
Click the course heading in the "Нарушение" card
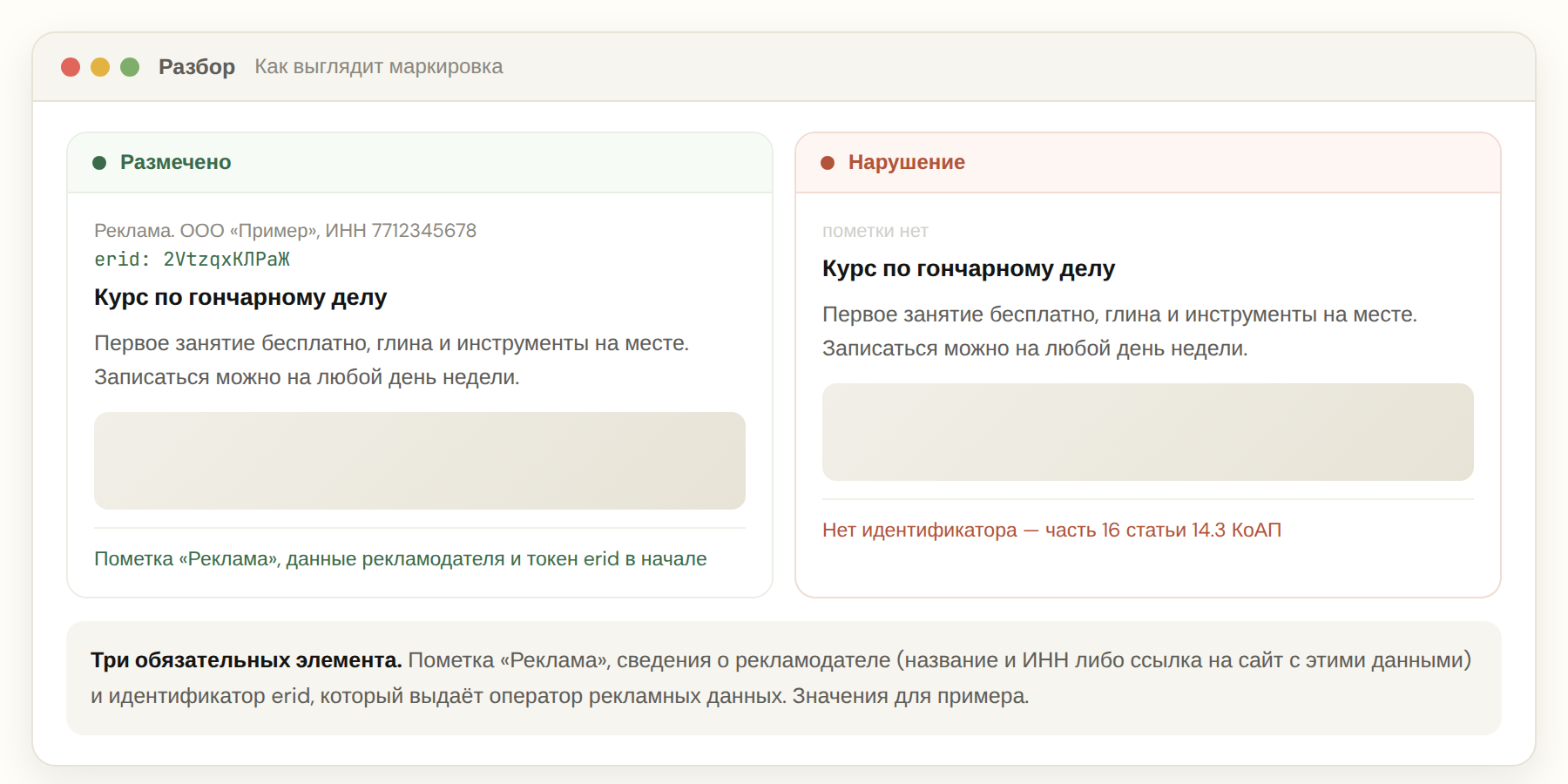969,268
